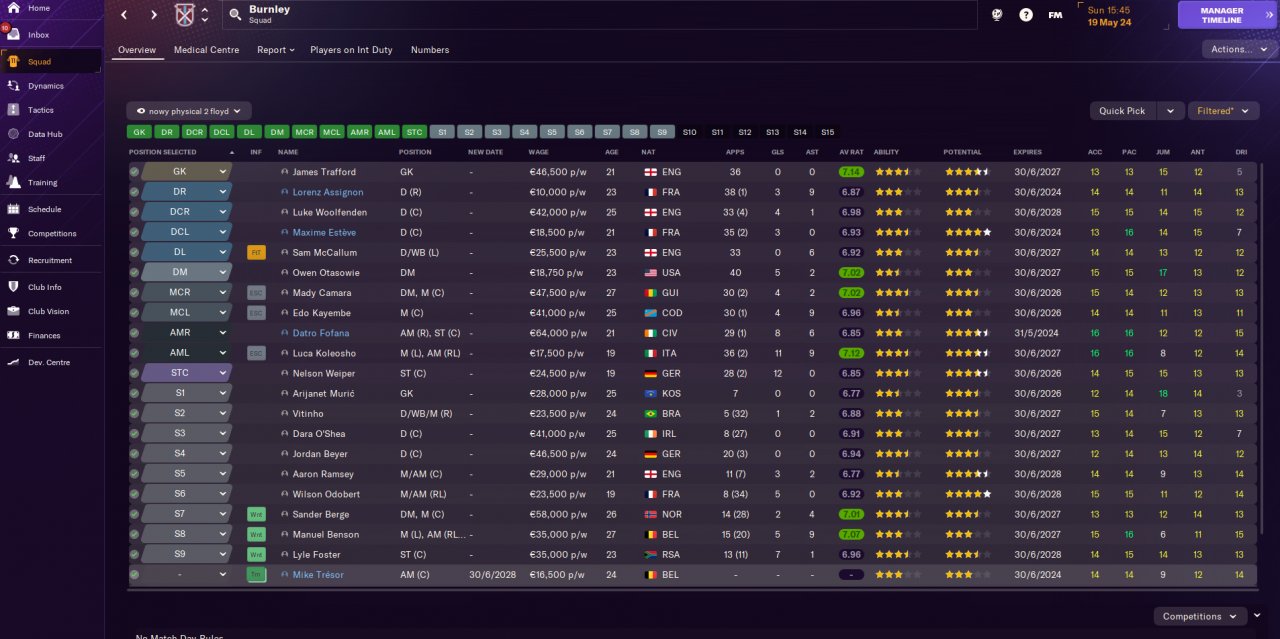The height and width of the screenshot is (639, 1280).
Task: Sort by the AV RAT column header
Action: [850, 152]
